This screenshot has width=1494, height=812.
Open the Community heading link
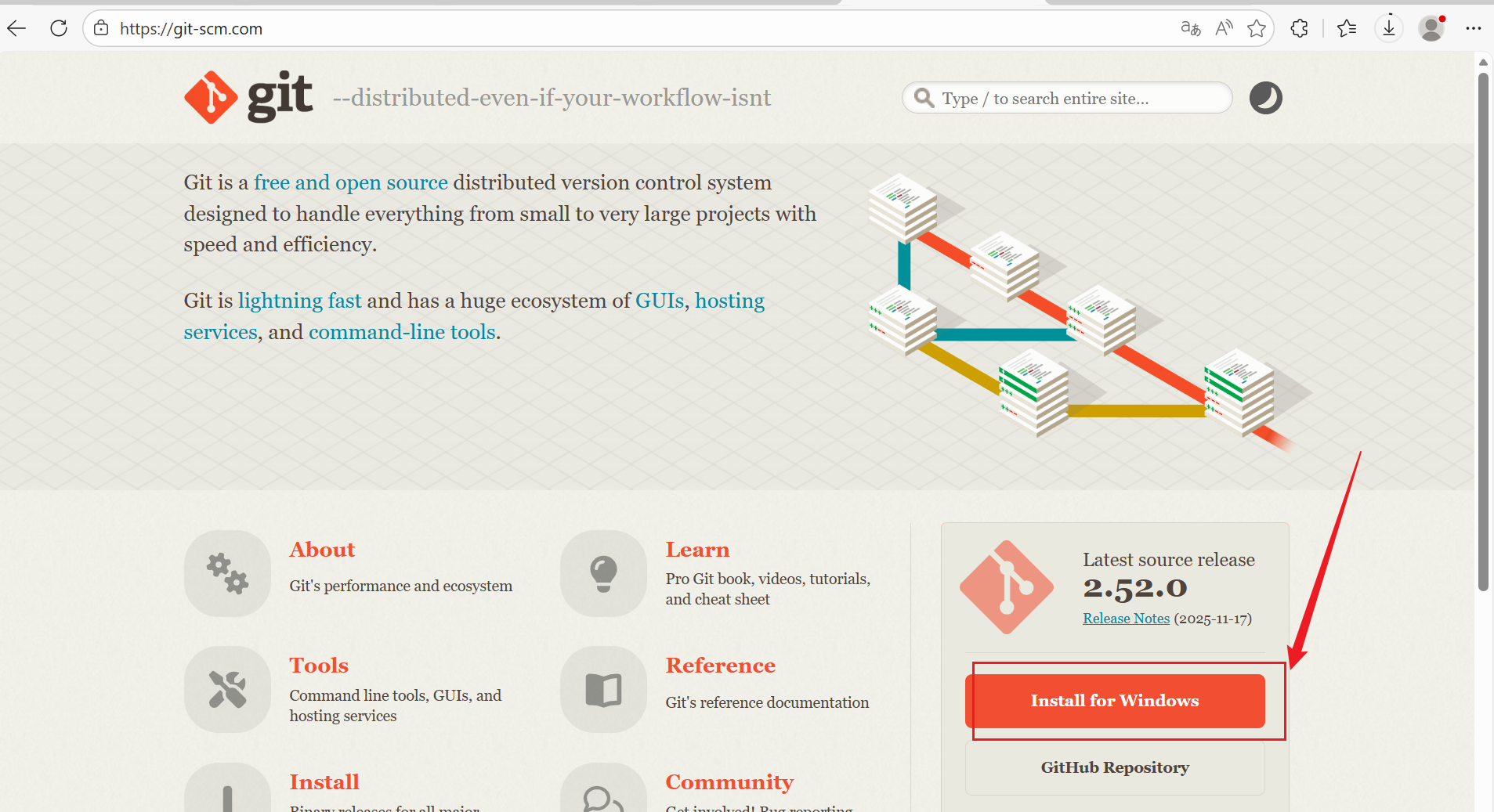[x=729, y=782]
